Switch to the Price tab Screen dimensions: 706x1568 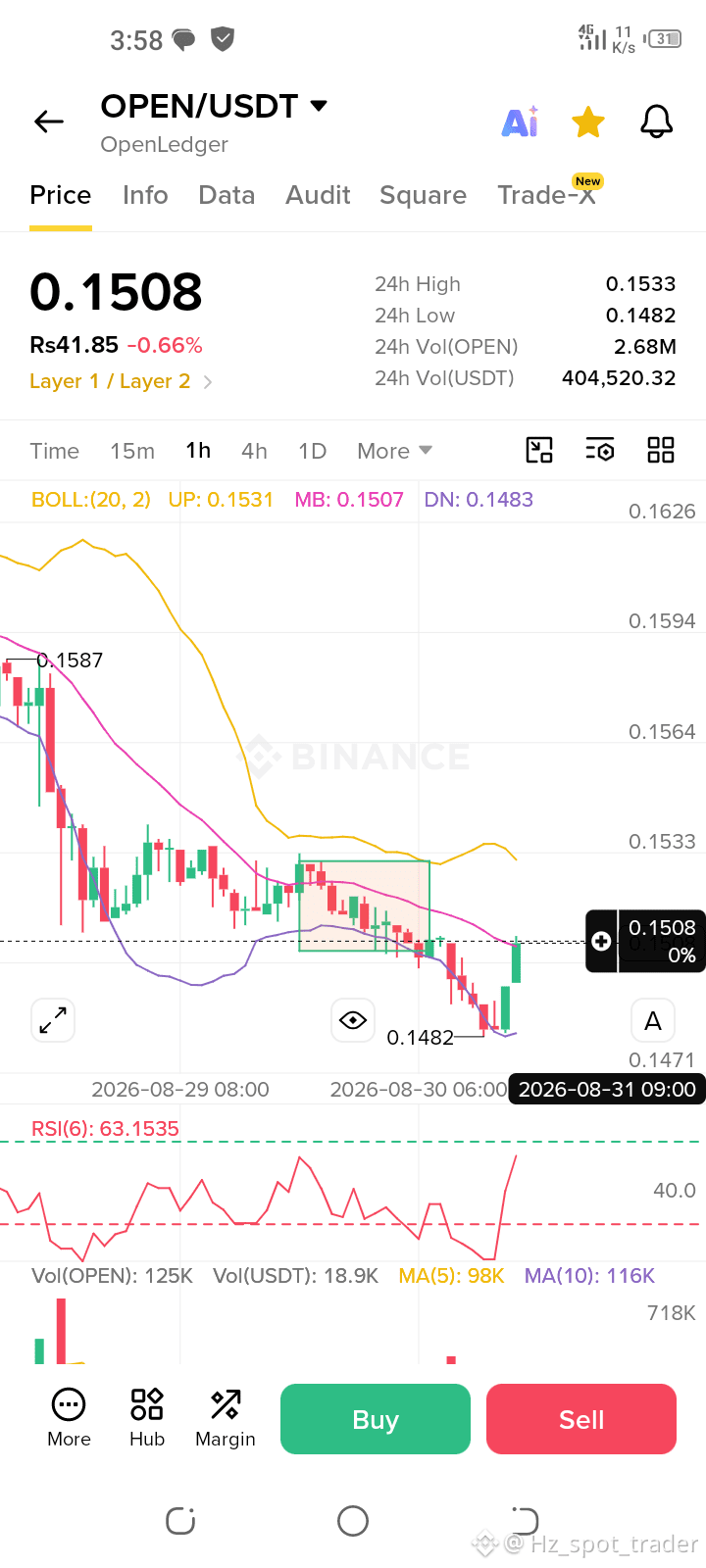click(61, 195)
